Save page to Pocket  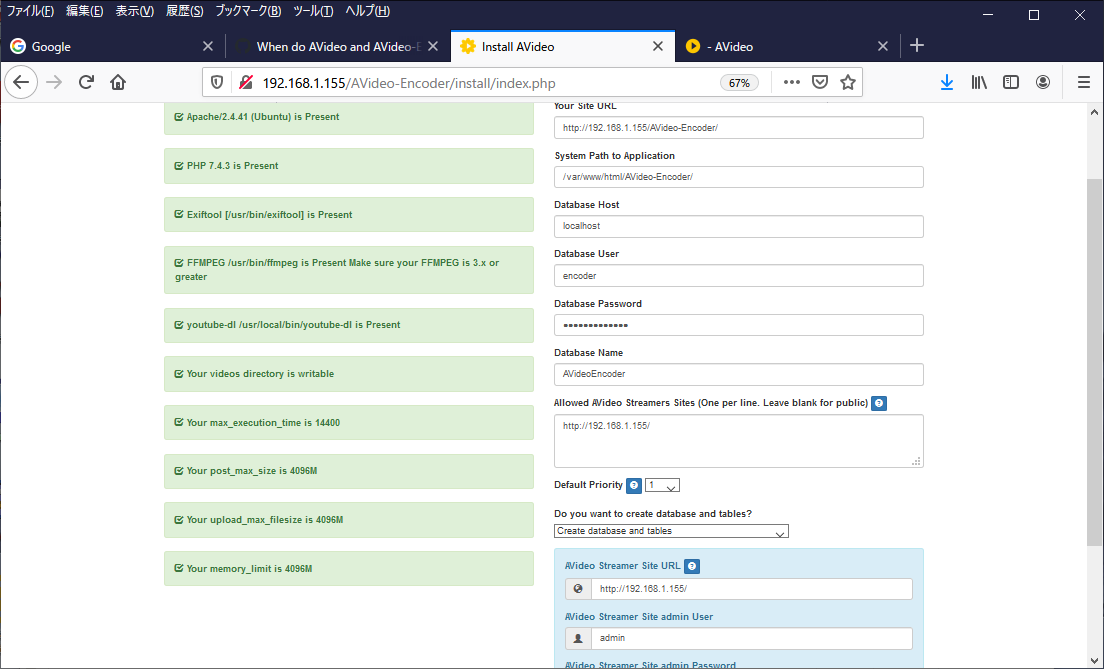tap(820, 82)
